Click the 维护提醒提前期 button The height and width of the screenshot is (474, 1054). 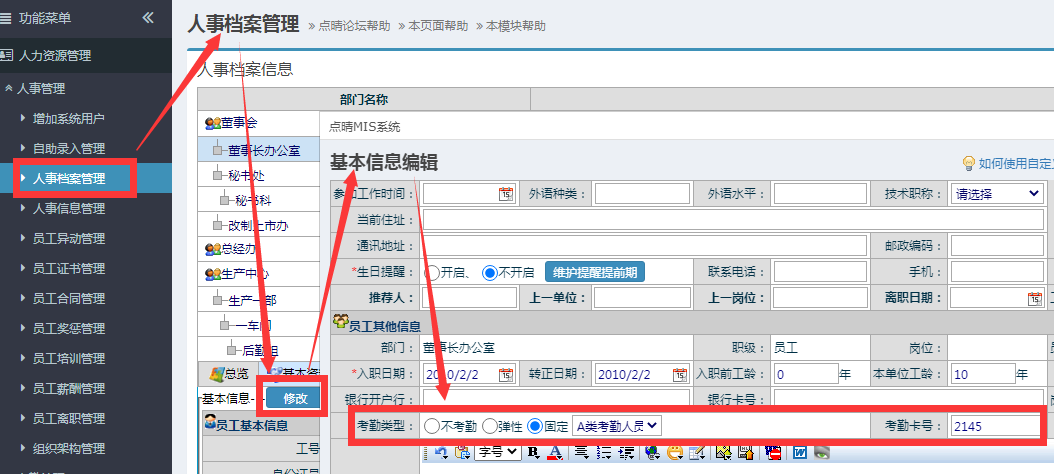pyautogui.click(x=594, y=272)
